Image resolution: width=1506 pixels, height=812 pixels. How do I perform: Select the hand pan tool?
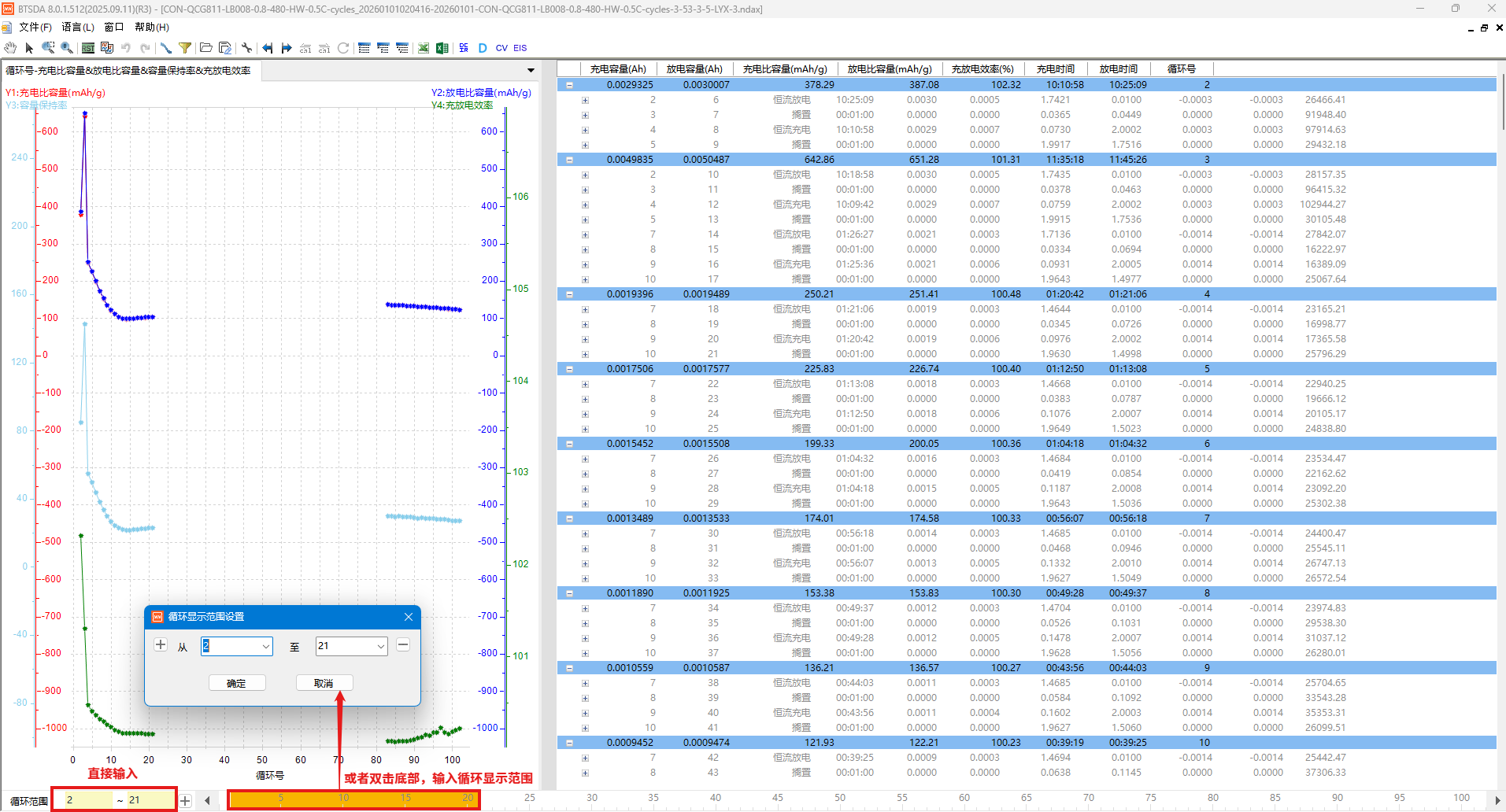pos(10,48)
